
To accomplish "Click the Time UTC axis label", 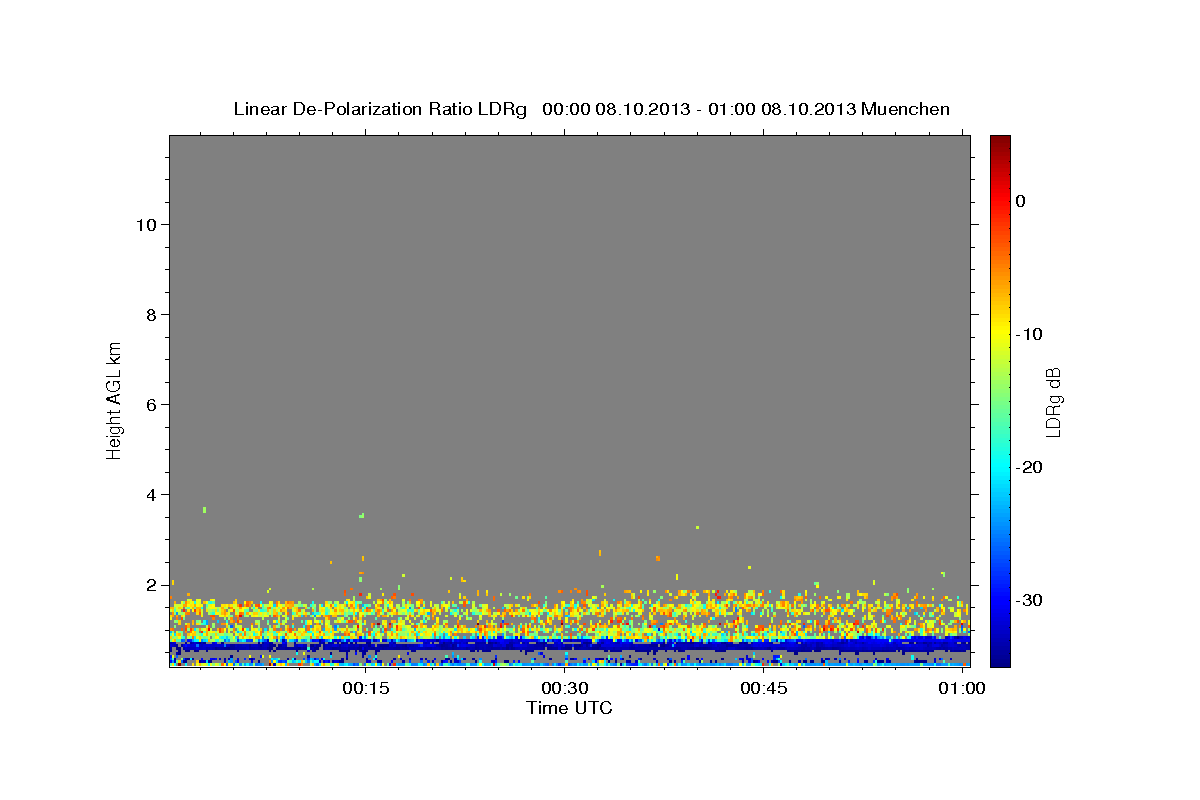I will coord(569,708).
